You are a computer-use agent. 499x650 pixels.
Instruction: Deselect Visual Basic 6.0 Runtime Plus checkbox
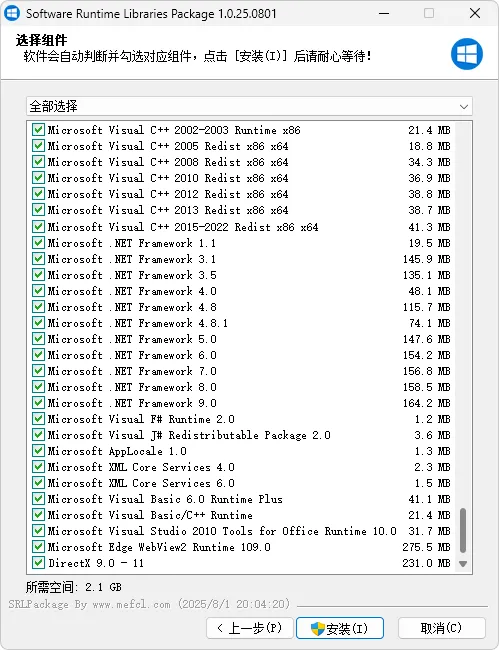pyautogui.click(x=38, y=499)
